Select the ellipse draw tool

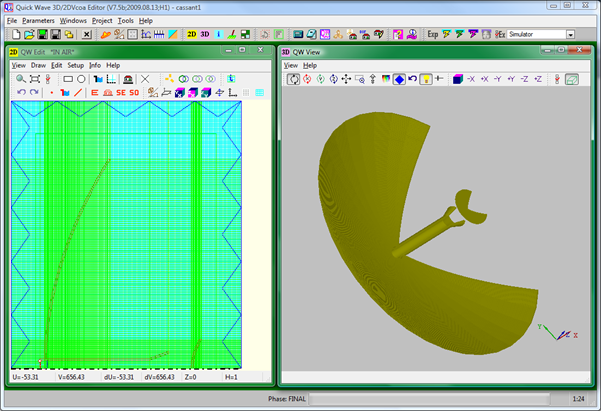(x=81, y=78)
